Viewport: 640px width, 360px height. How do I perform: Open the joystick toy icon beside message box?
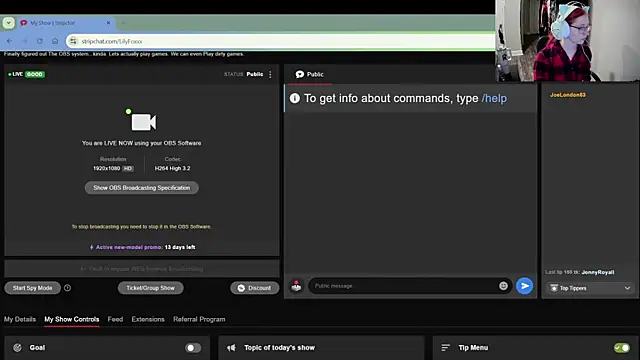tap(297, 286)
